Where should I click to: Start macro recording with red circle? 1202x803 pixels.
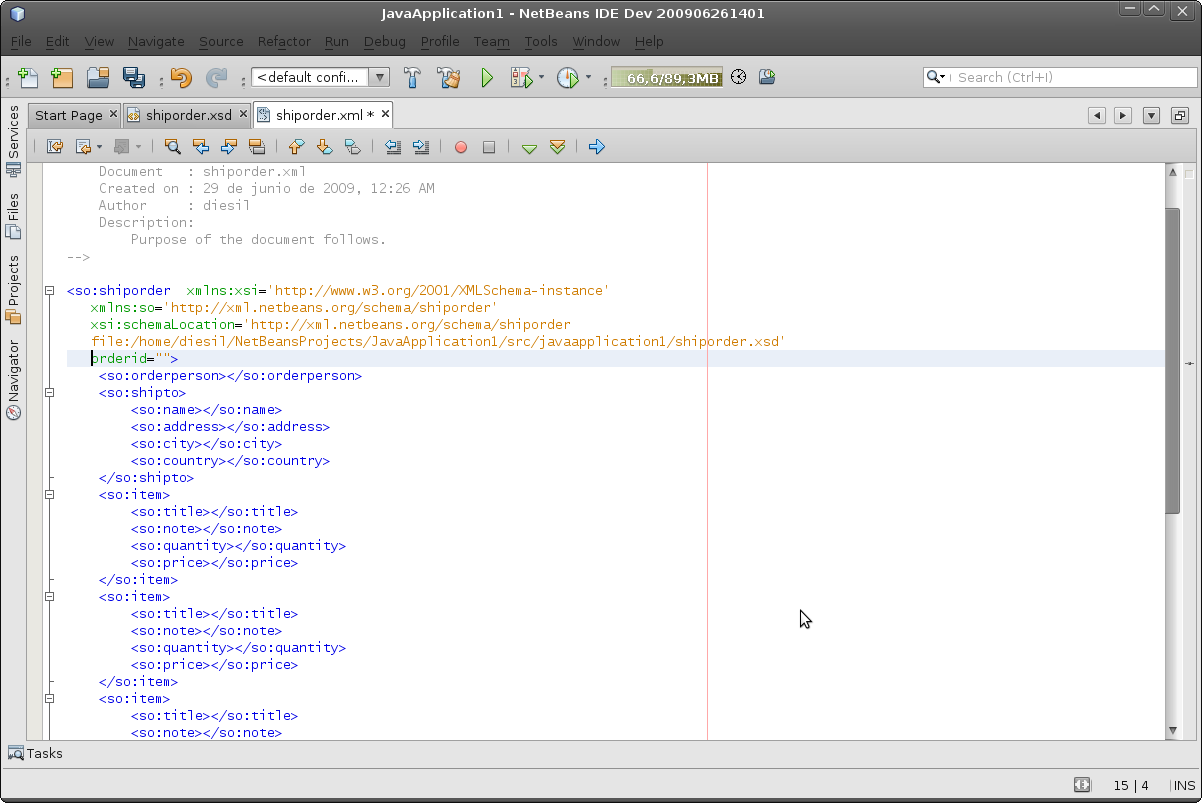pyautogui.click(x=461, y=147)
